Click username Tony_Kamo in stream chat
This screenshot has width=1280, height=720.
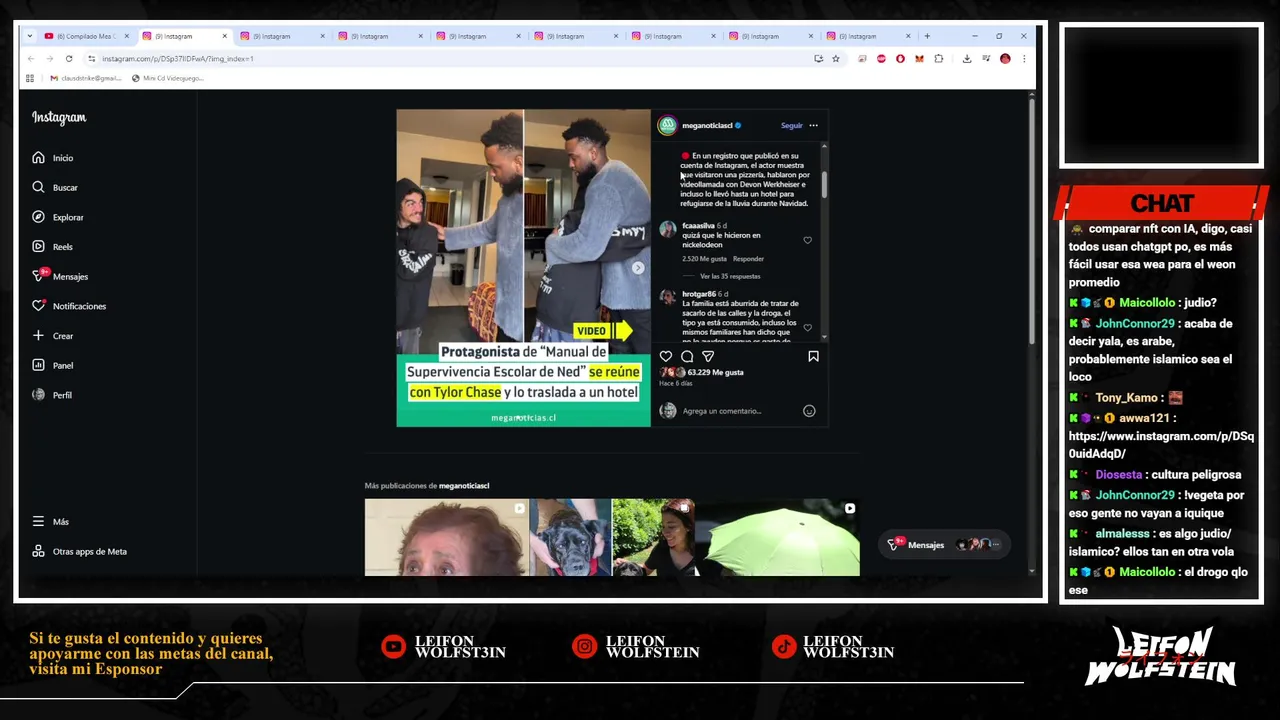point(1126,398)
